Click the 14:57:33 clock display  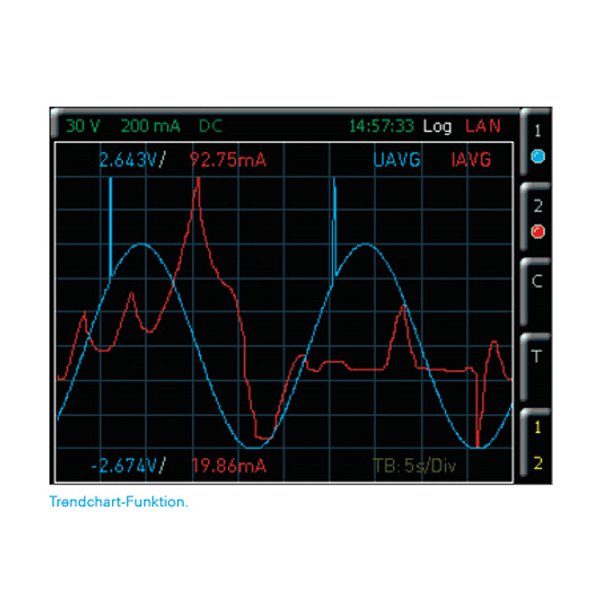[x=381, y=126]
